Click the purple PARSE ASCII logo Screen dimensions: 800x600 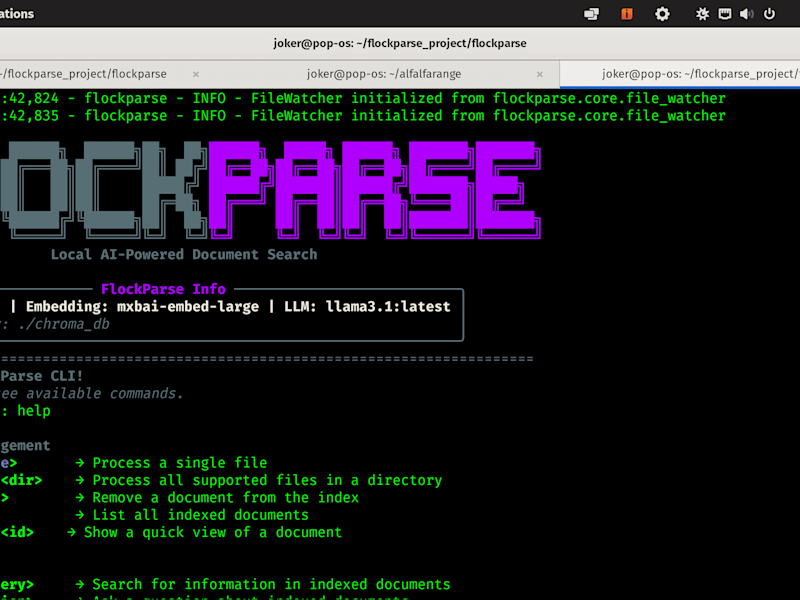tap(374, 190)
